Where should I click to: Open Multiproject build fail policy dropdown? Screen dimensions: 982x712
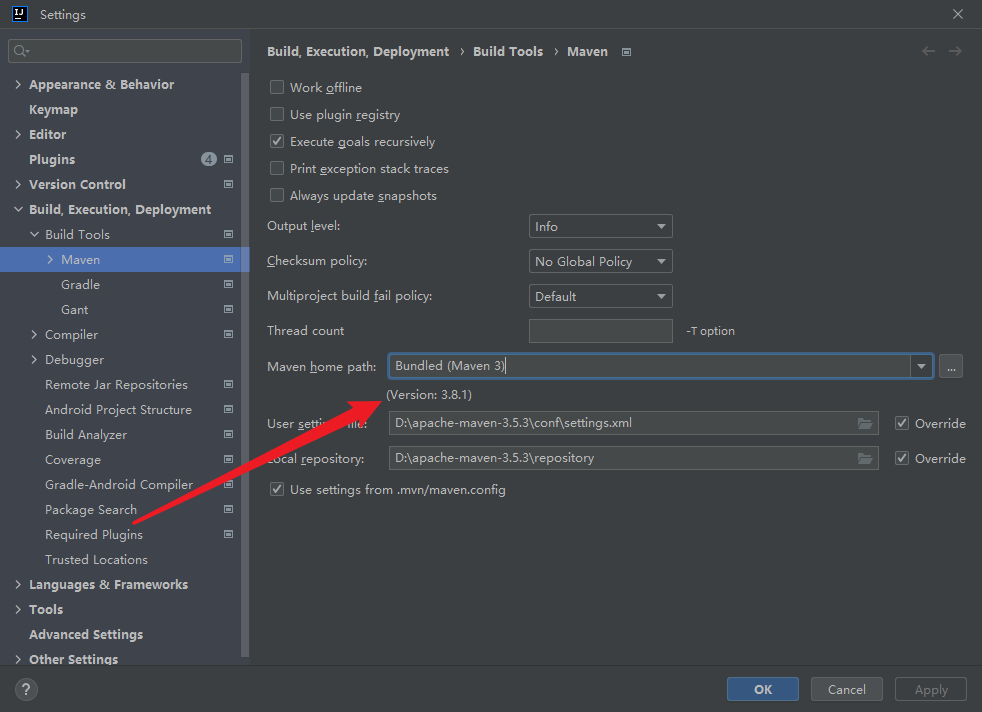[601, 296]
